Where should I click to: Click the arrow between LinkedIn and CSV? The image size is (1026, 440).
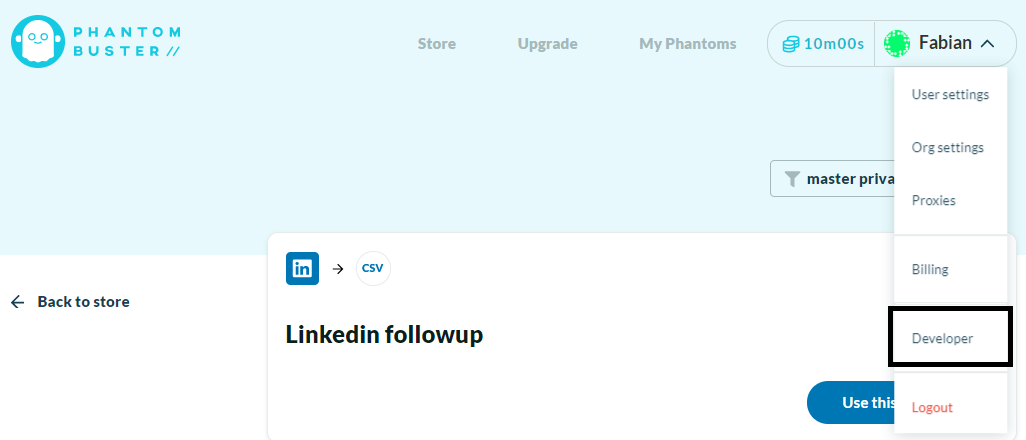[x=338, y=268]
